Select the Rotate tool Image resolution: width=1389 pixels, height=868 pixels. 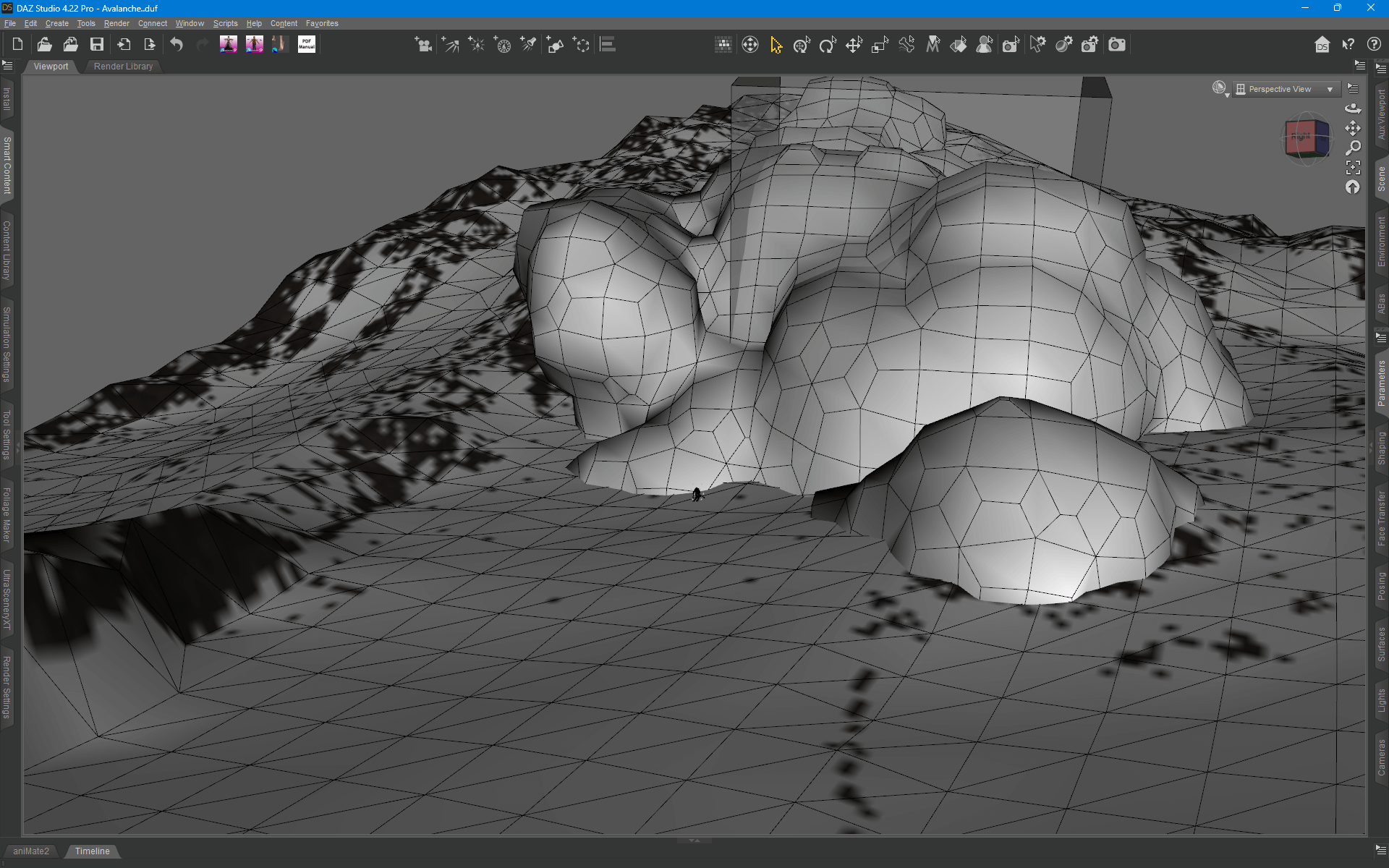coord(828,45)
